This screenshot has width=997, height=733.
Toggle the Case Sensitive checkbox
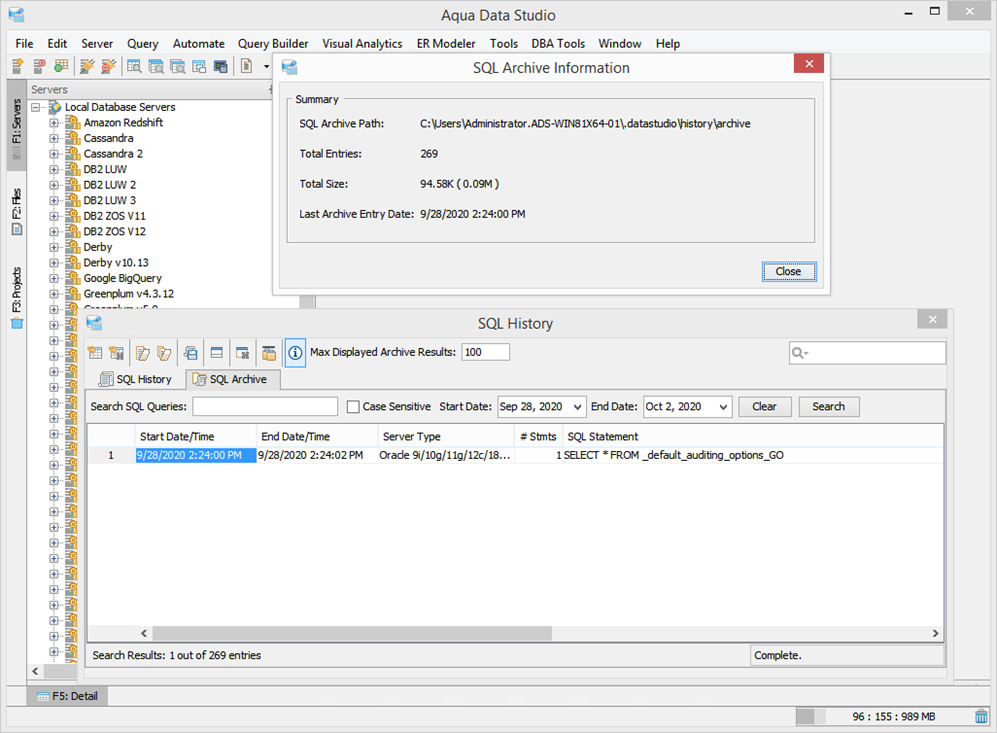click(353, 407)
